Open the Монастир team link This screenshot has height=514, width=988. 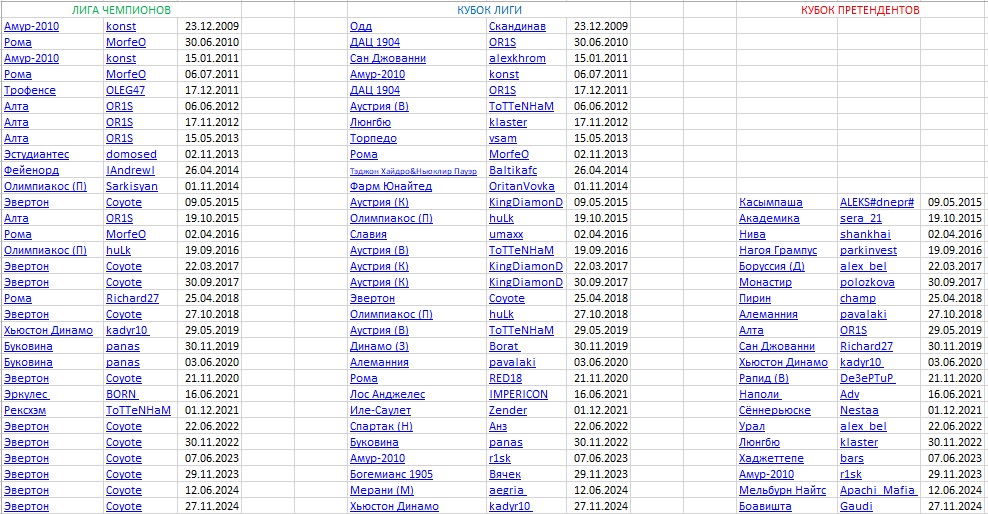(765, 282)
